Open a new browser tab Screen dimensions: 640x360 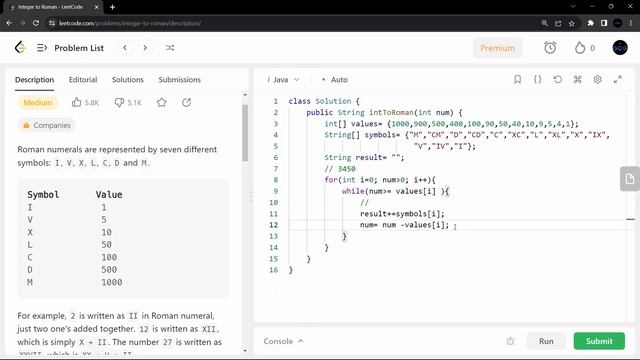tap(112, 7)
